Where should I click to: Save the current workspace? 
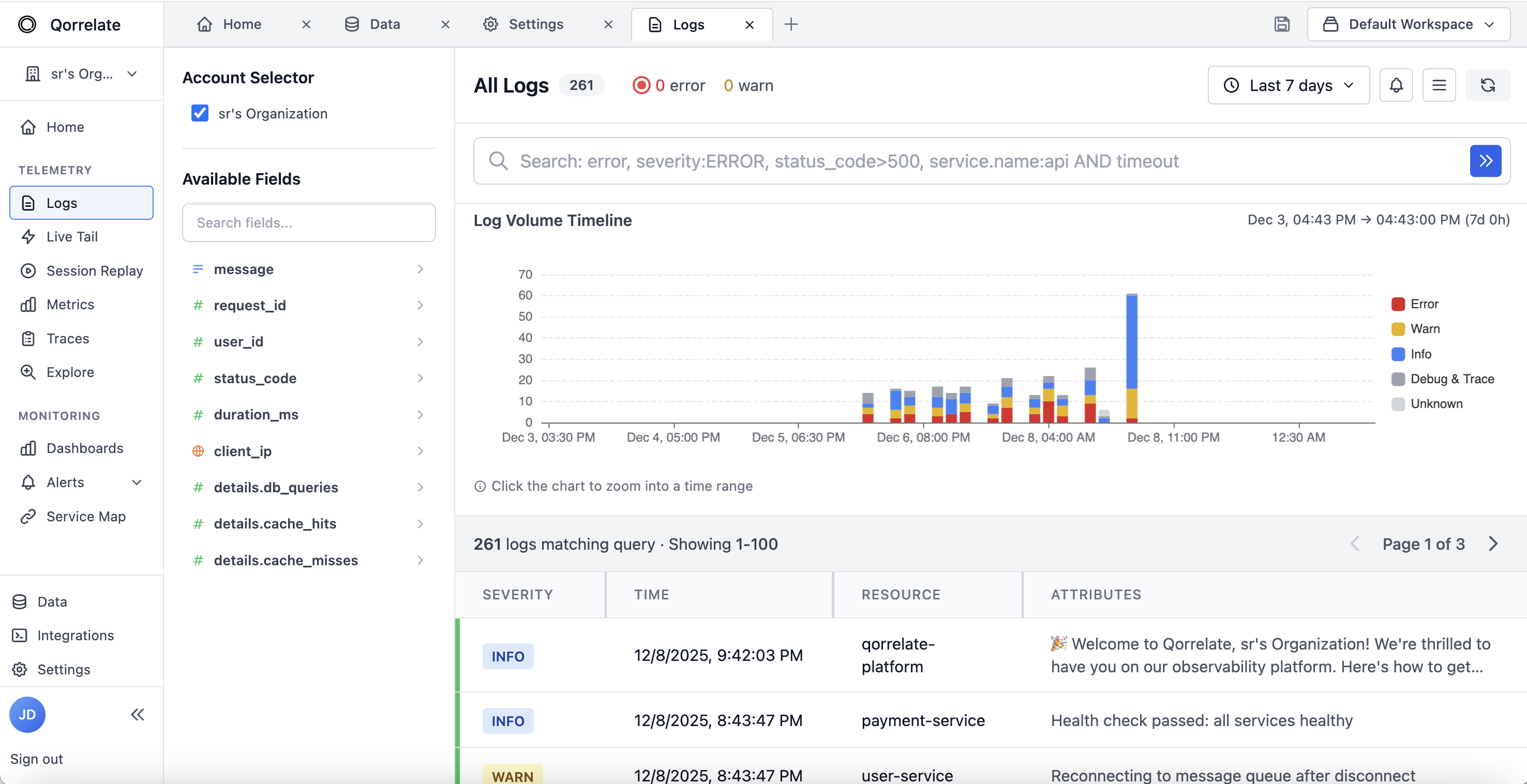click(x=1282, y=24)
